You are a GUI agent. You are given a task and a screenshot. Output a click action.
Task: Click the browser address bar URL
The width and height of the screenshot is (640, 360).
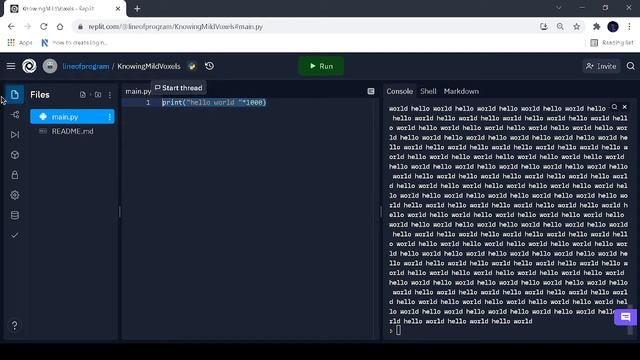pos(176,27)
